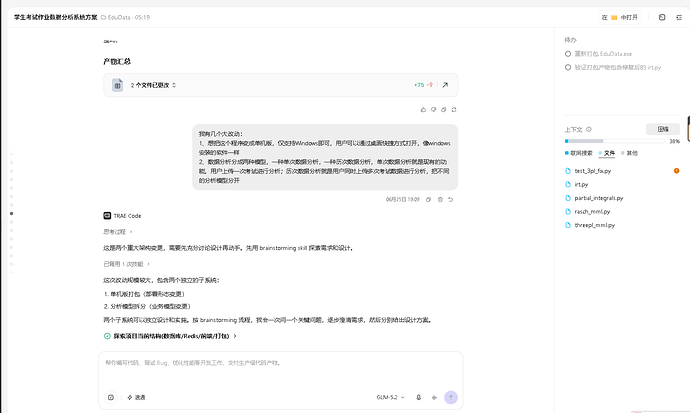This screenshot has height=413, width=690.
Task: Open irt.py from context files
Action: 581,184
